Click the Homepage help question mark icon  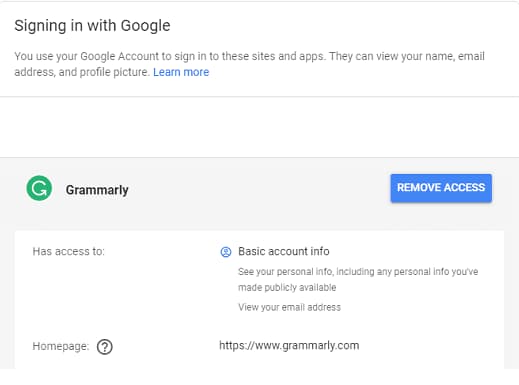pos(105,347)
